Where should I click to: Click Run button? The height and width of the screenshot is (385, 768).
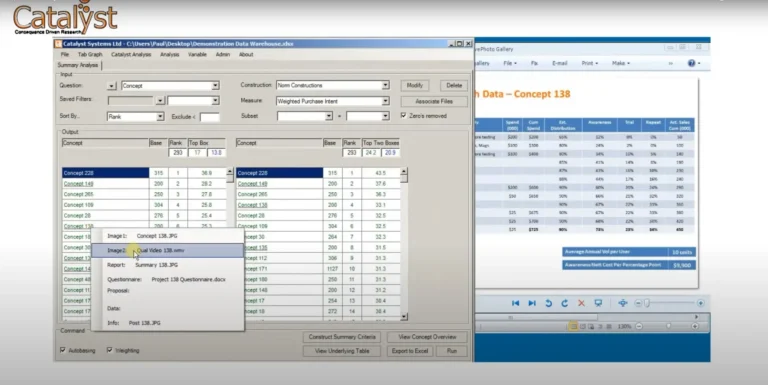click(x=452, y=351)
